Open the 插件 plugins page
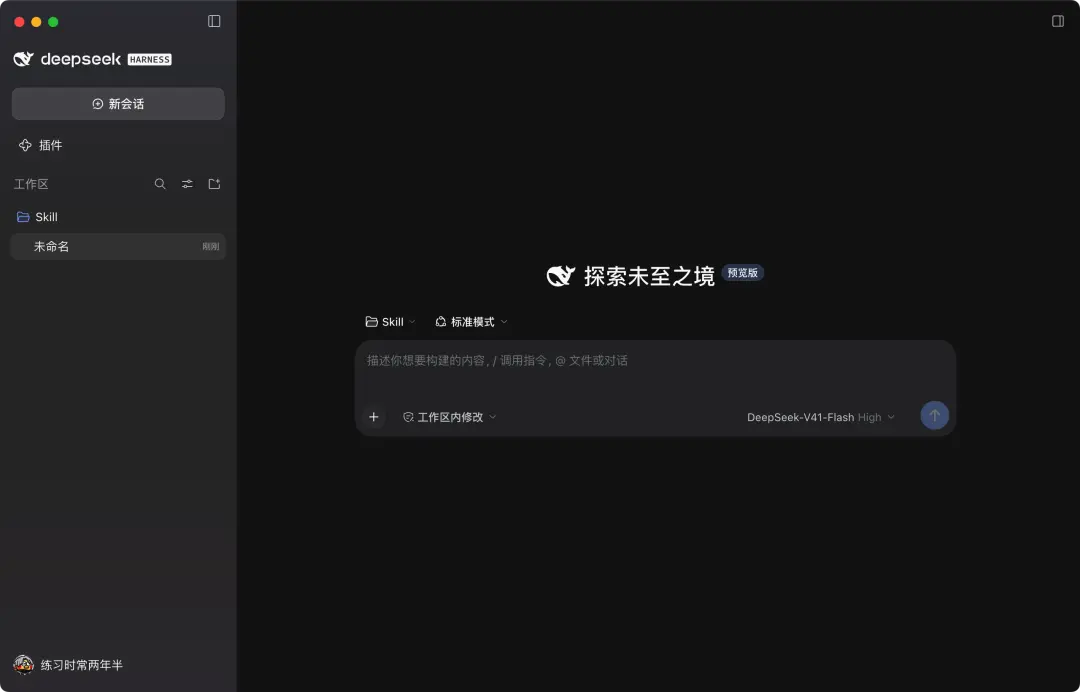The width and height of the screenshot is (1080, 692). [x=41, y=145]
